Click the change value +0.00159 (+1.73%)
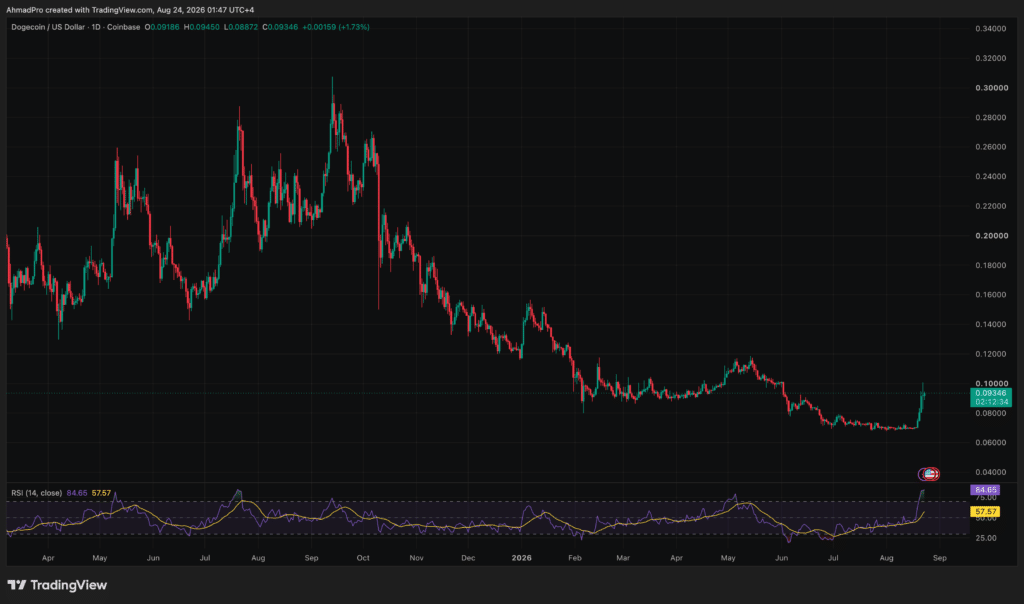 click(336, 27)
